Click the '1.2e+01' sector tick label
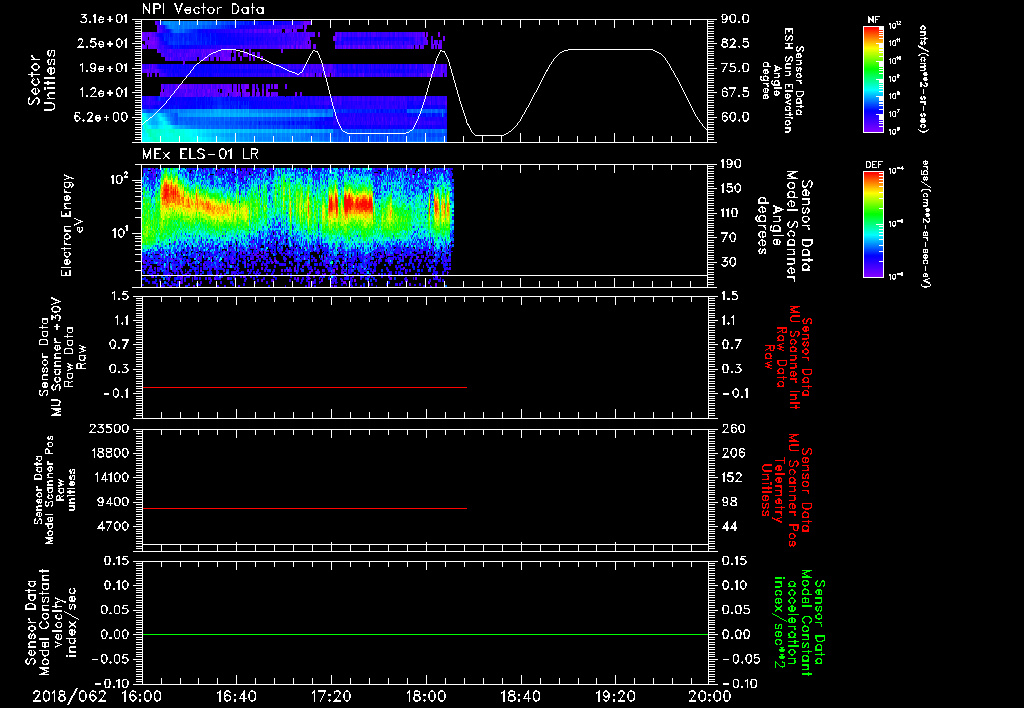1024x708 pixels. click(104, 93)
